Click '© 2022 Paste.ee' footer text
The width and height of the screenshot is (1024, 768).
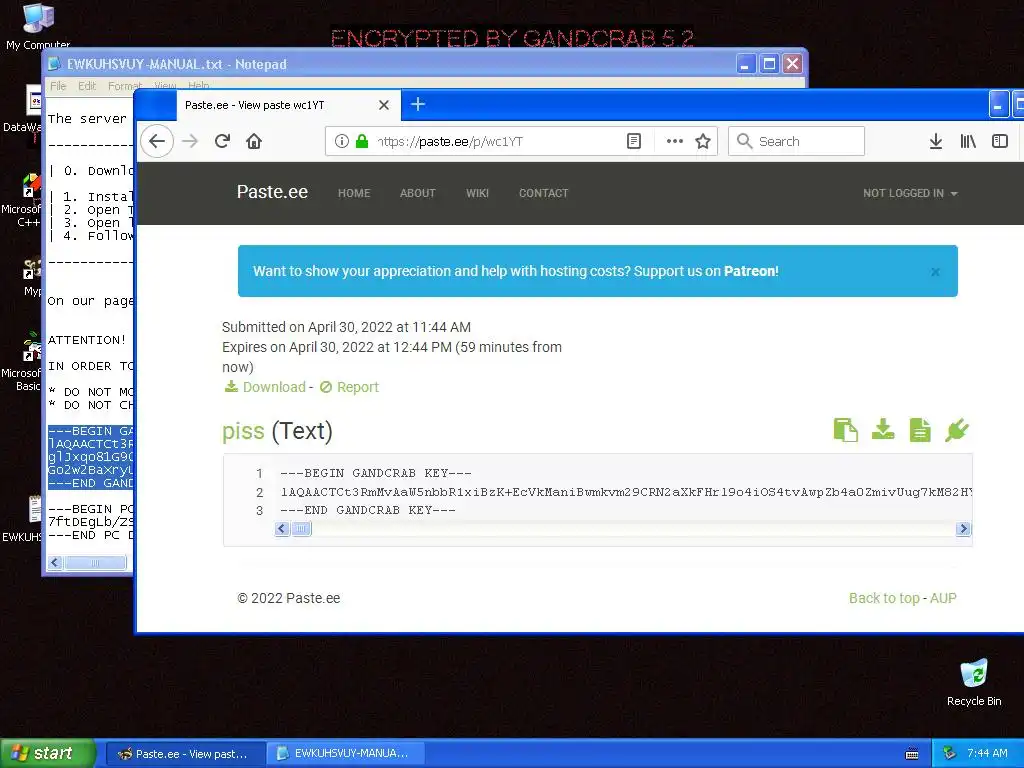tap(289, 598)
